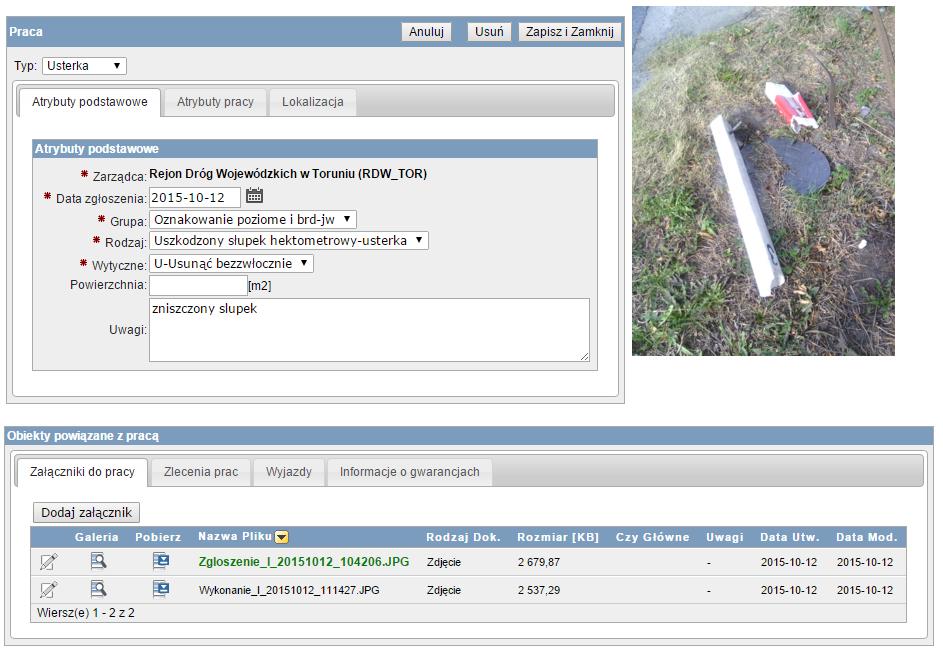Image resolution: width=943 pixels, height=654 pixels.
Task: Click the Wiersz(e) 1 - 2 z 2 footer
Action: [86, 613]
